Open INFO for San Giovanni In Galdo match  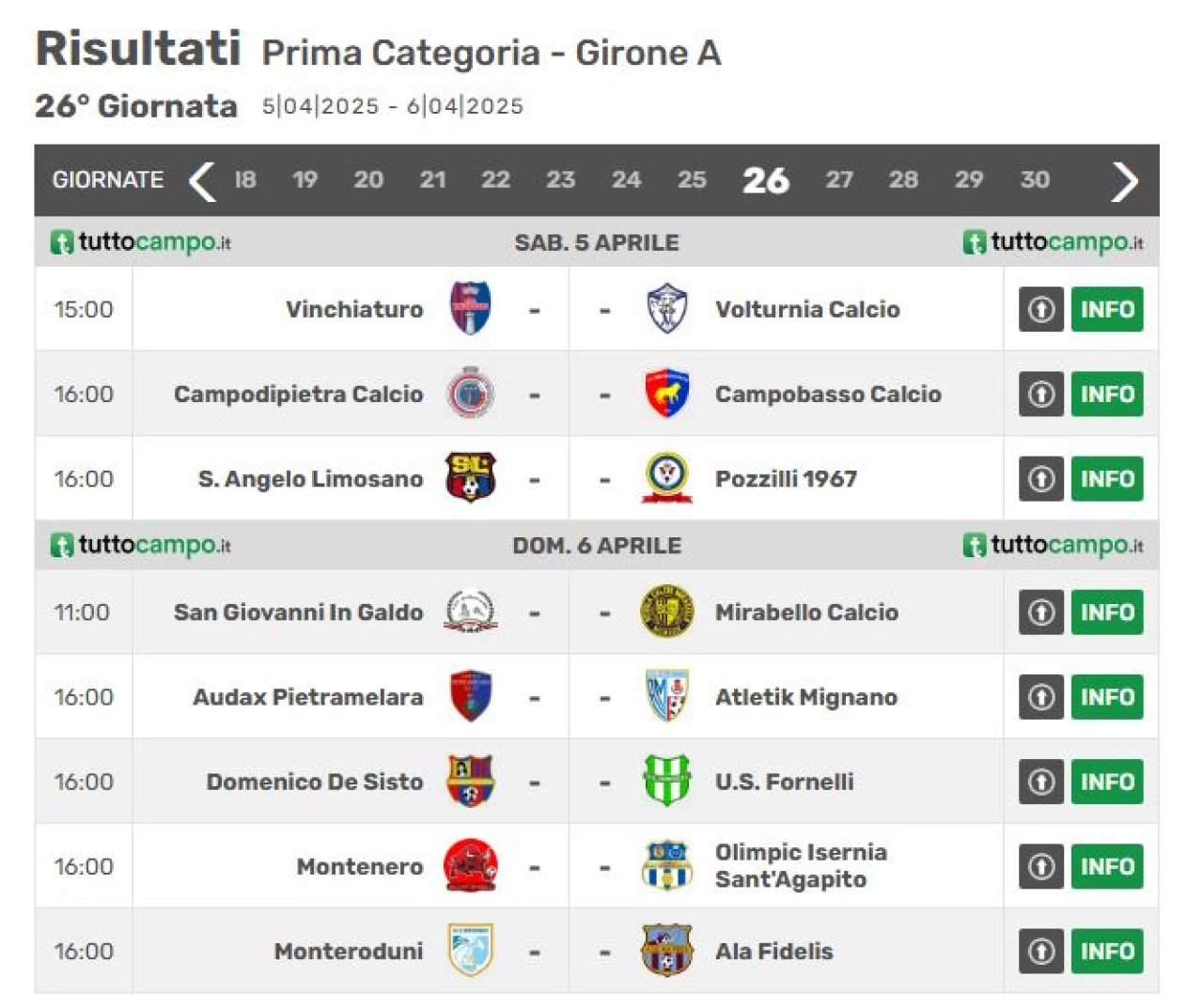[1107, 613]
